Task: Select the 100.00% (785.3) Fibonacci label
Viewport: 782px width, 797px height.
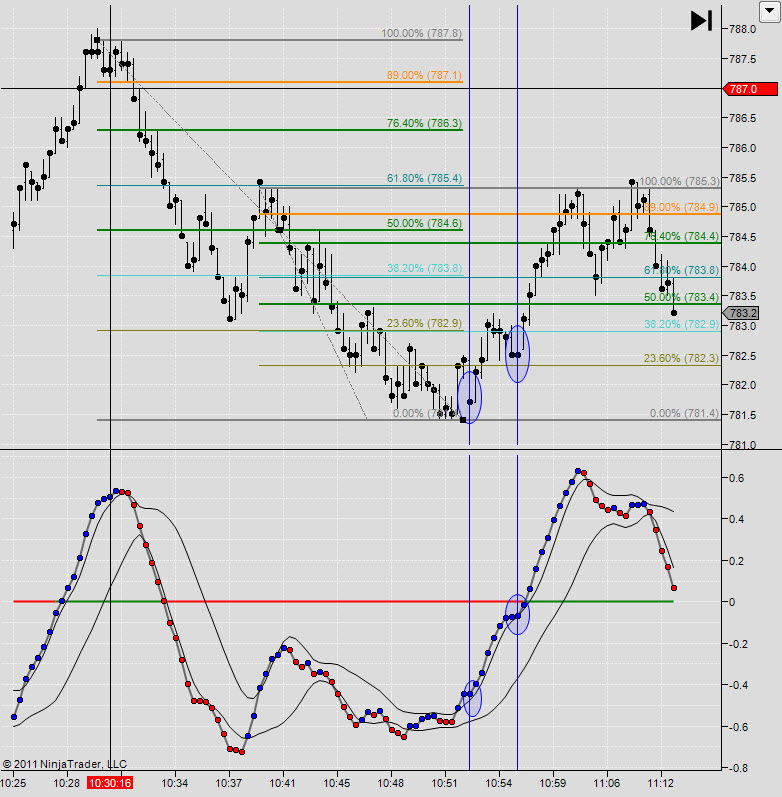Action: point(679,181)
